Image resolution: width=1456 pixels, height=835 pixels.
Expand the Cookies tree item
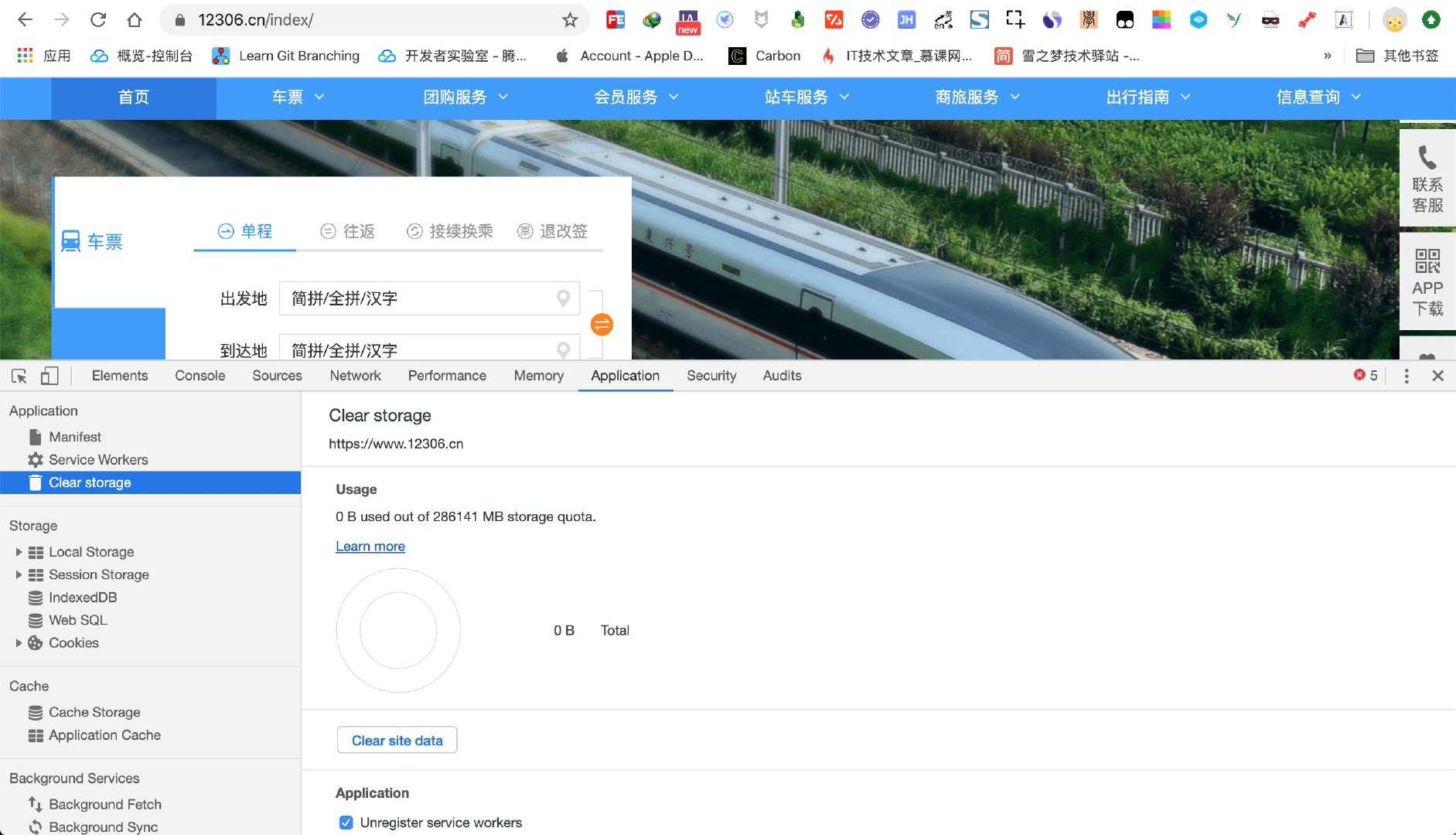pyautogui.click(x=19, y=642)
